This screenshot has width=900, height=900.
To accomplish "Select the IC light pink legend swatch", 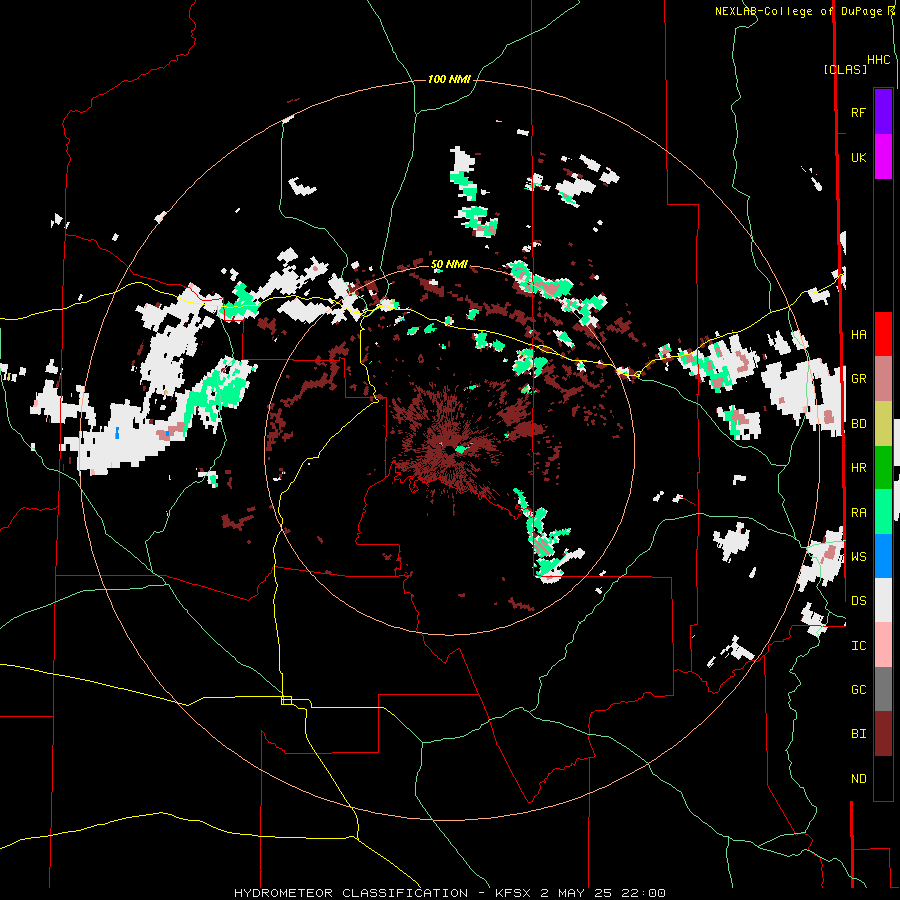I will click(883, 645).
